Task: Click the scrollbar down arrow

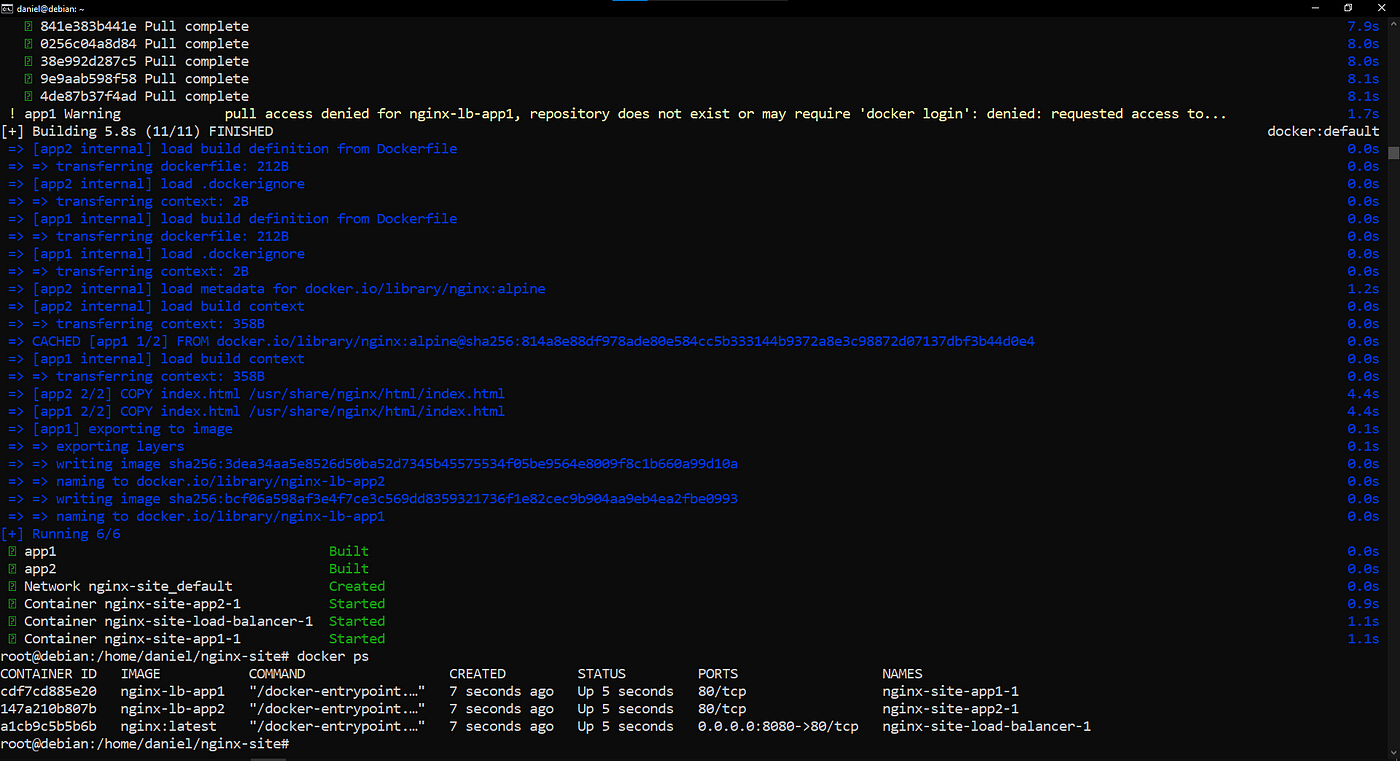Action: pyautogui.click(x=1392, y=753)
